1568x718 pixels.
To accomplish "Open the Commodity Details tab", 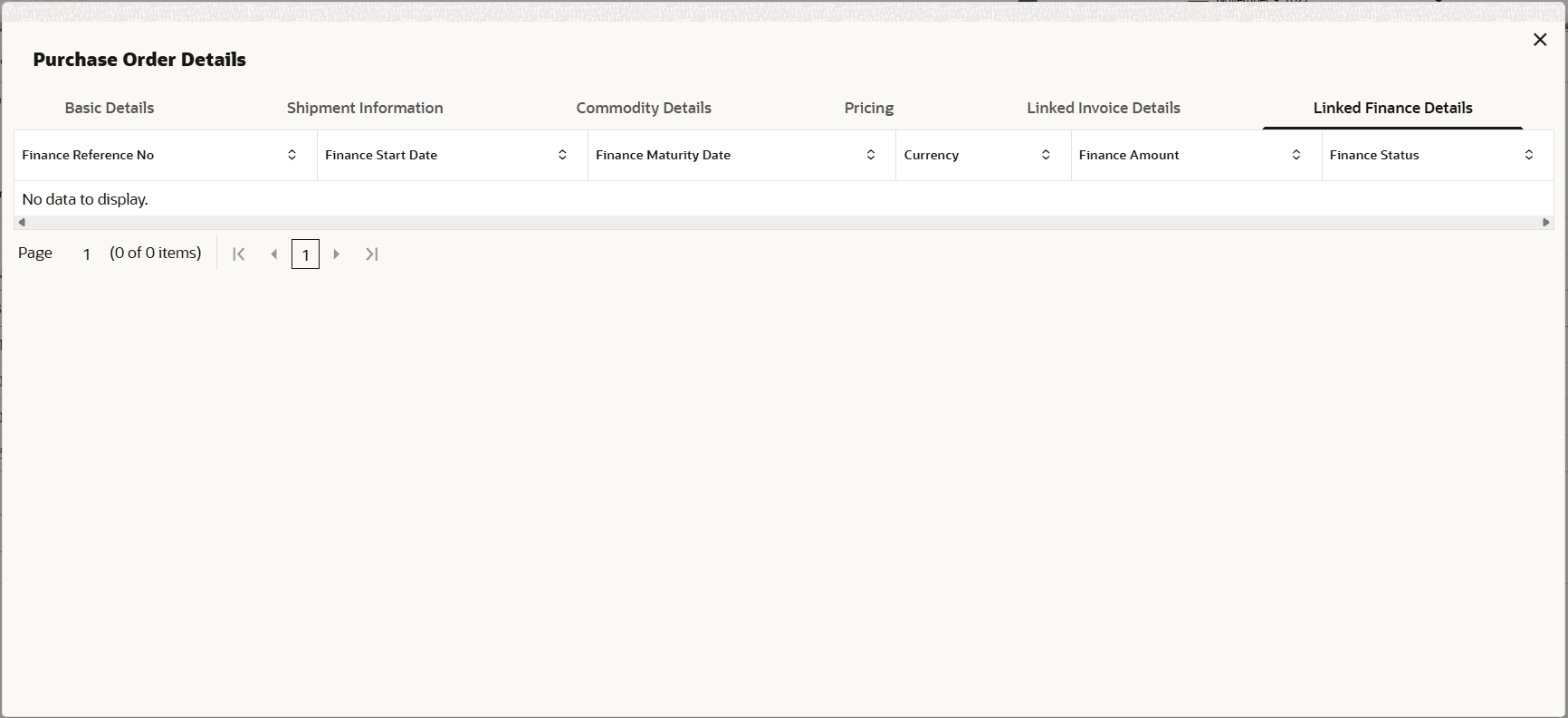I will click(644, 108).
